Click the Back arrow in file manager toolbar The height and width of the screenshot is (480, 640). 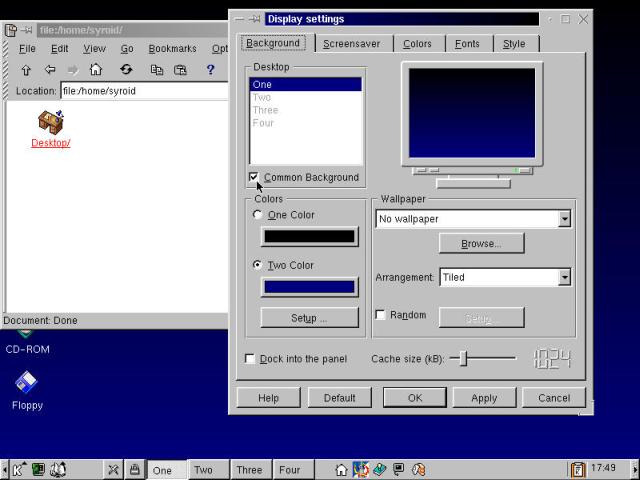click(x=50, y=70)
